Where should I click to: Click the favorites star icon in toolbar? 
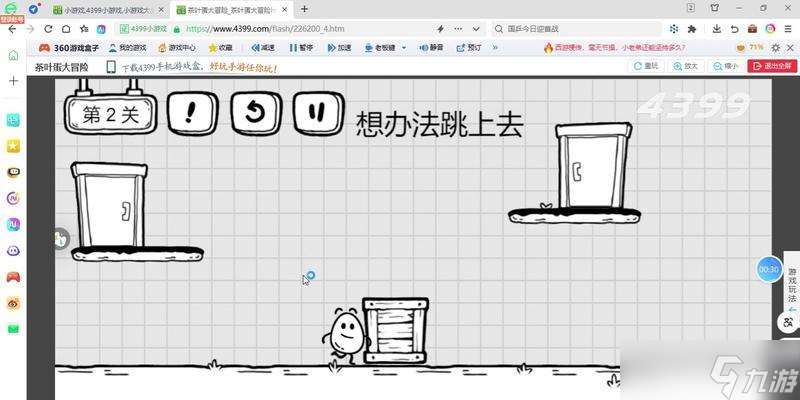pyautogui.click(x=84, y=29)
